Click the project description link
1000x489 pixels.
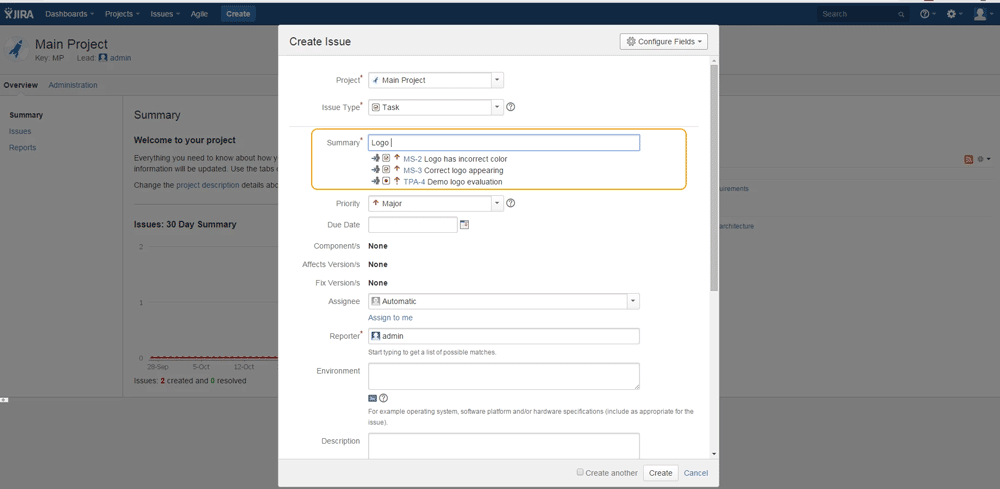tap(207, 185)
